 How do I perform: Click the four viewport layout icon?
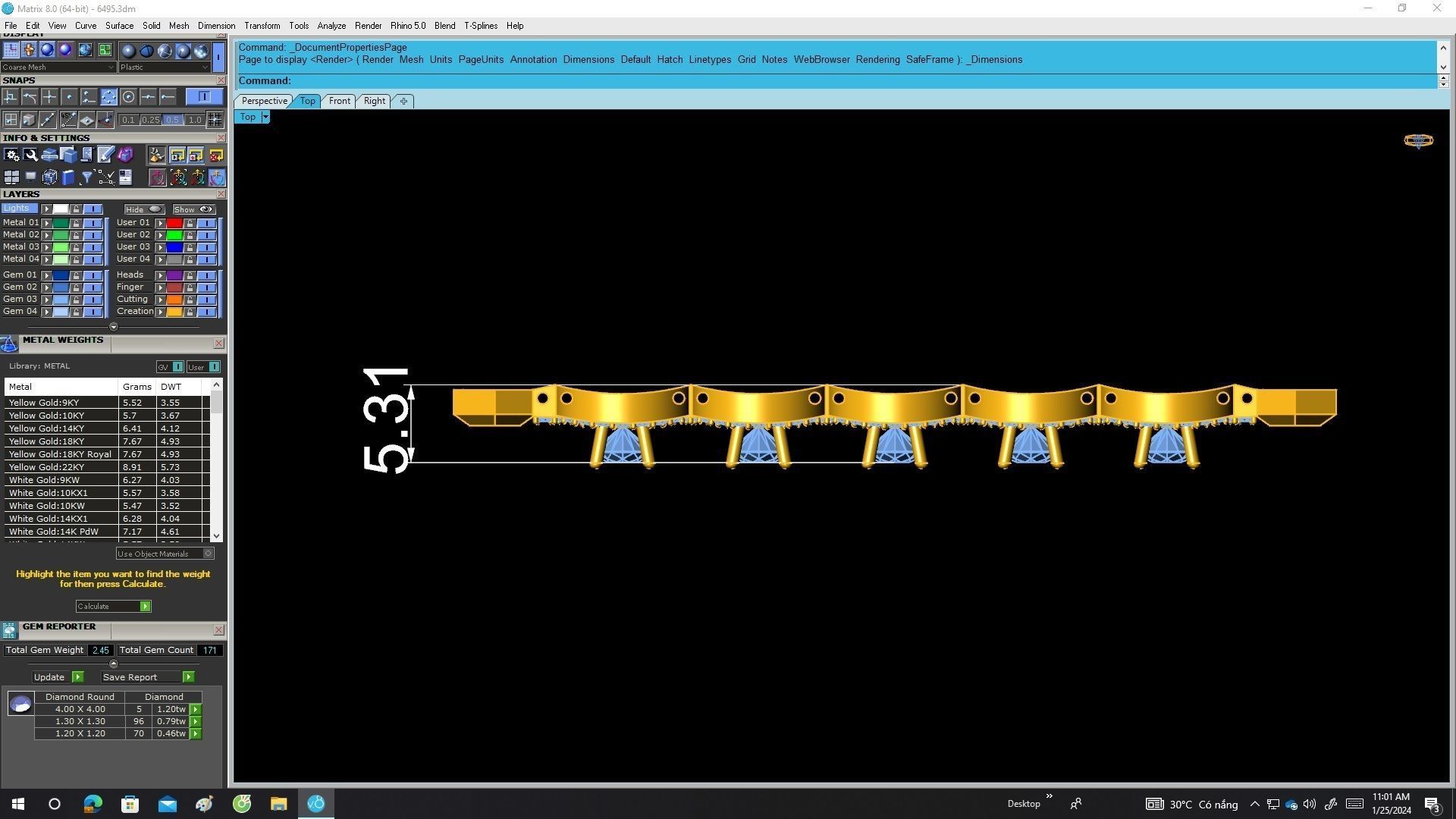(11, 177)
